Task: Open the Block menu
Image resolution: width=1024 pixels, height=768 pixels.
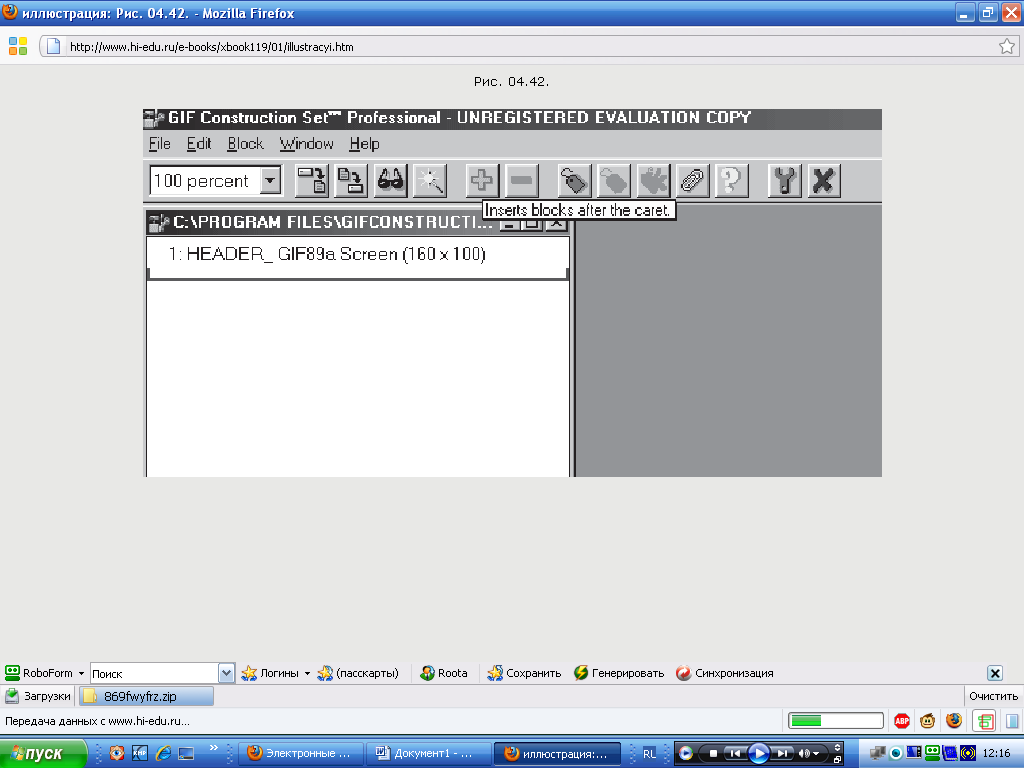Action: tap(245, 144)
